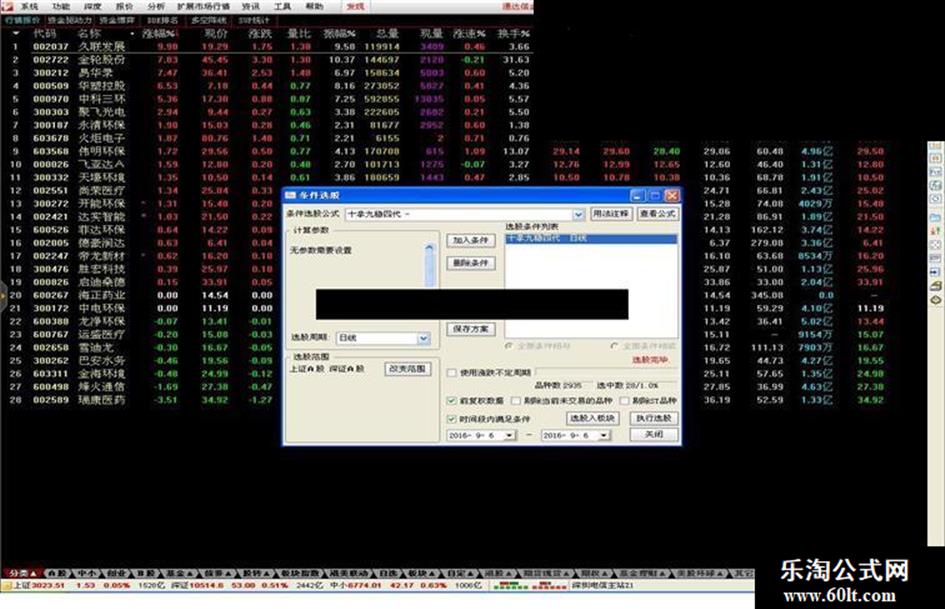
Task: Enable the 使用涨跌不定周期 checkbox
Action: 451,373
